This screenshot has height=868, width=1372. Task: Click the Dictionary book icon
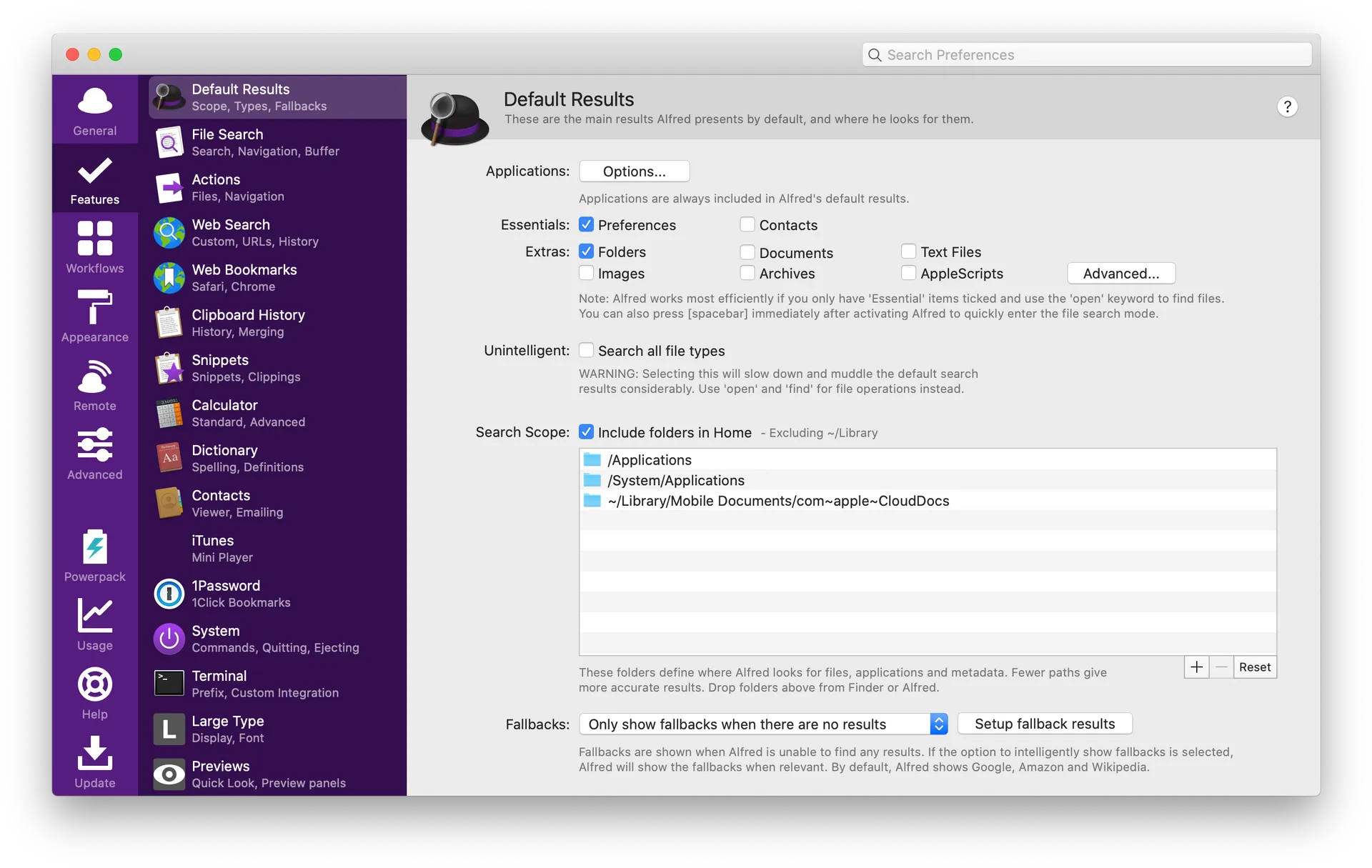coord(169,458)
